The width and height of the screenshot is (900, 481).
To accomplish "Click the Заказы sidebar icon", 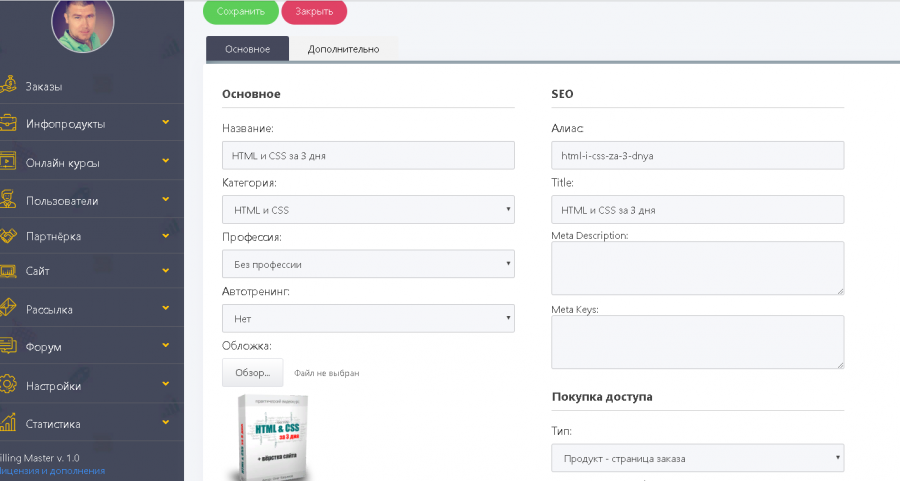I will (x=7, y=86).
